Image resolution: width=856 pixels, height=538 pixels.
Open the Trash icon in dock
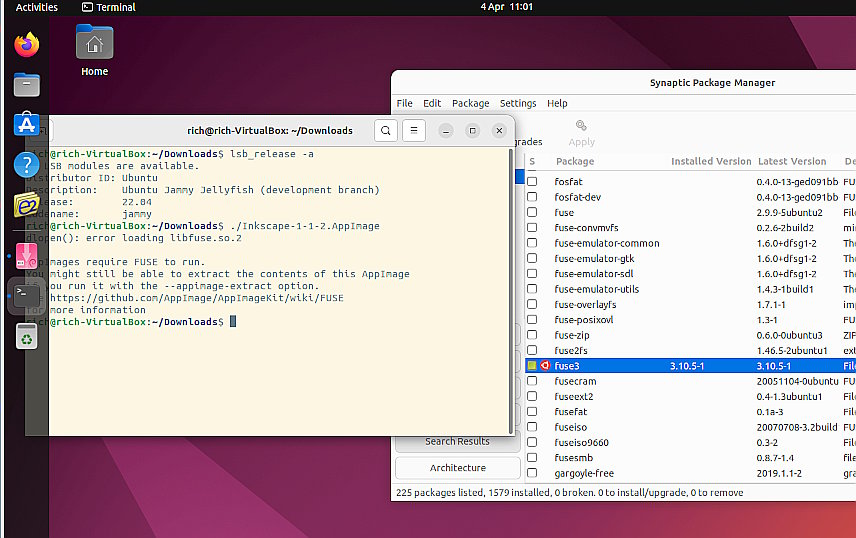pyautogui.click(x=27, y=336)
